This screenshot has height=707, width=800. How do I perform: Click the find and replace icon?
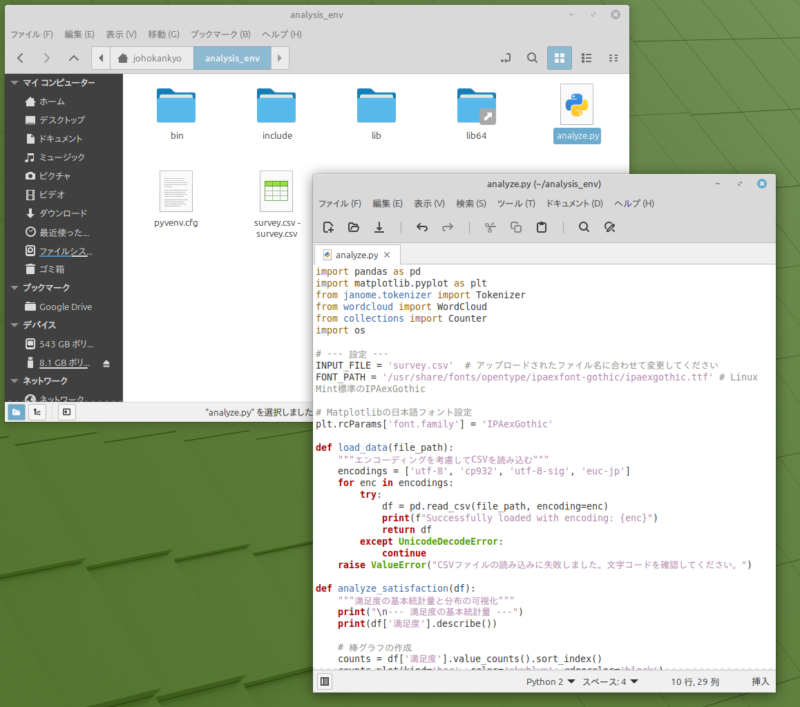coord(609,227)
